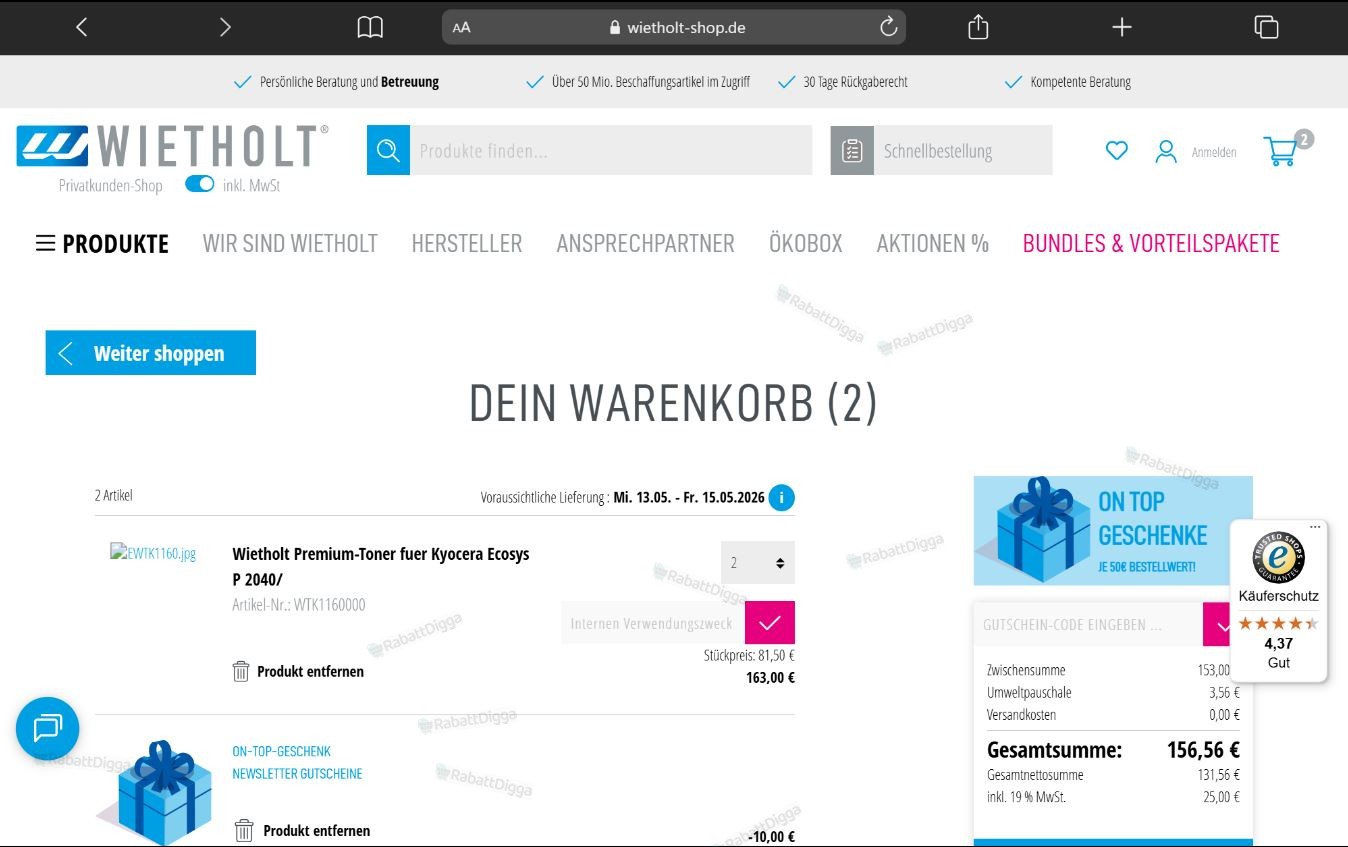Focus the Gutschein-Code eingeben field
The image size is (1348, 847).
tap(1088, 624)
